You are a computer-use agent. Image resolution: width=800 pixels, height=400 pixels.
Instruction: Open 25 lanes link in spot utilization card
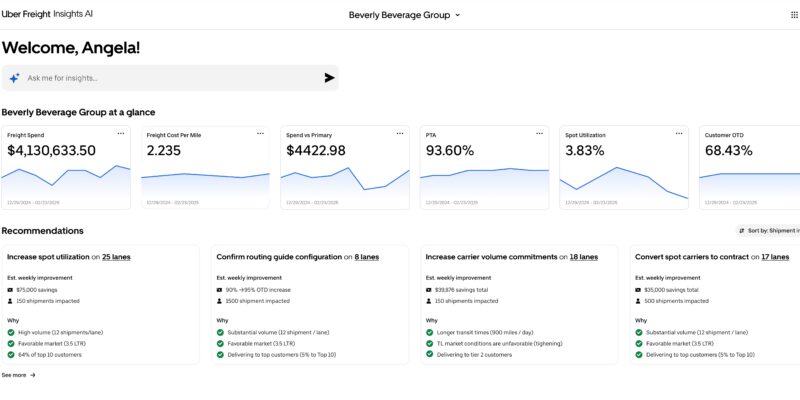[116, 257]
